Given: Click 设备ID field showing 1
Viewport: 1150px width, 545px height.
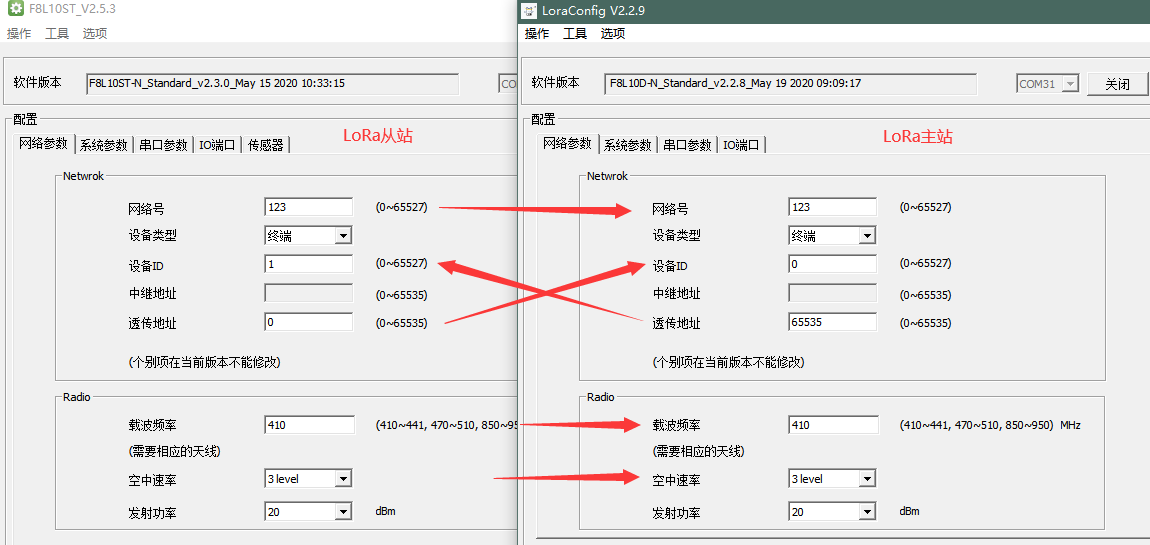Looking at the screenshot, I should click(309, 264).
